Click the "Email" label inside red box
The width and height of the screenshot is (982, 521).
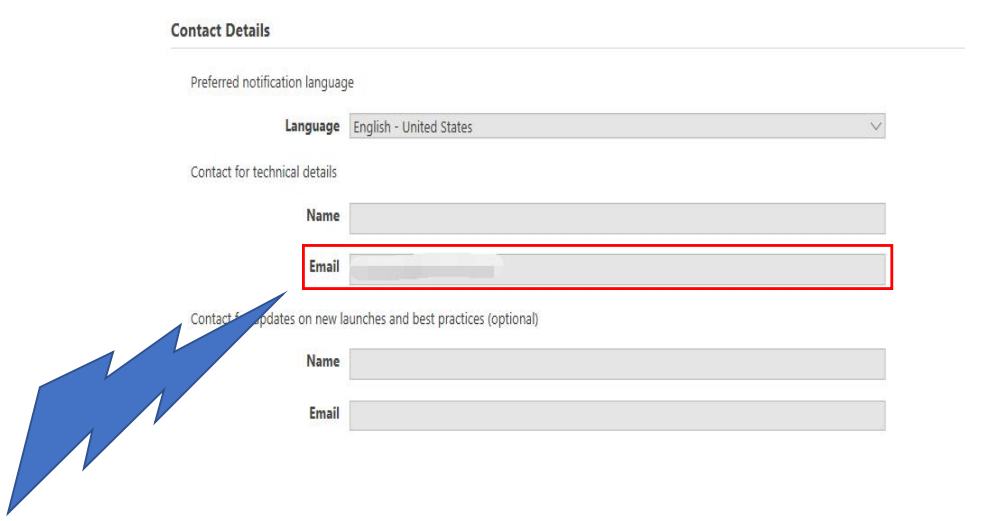click(x=324, y=267)
